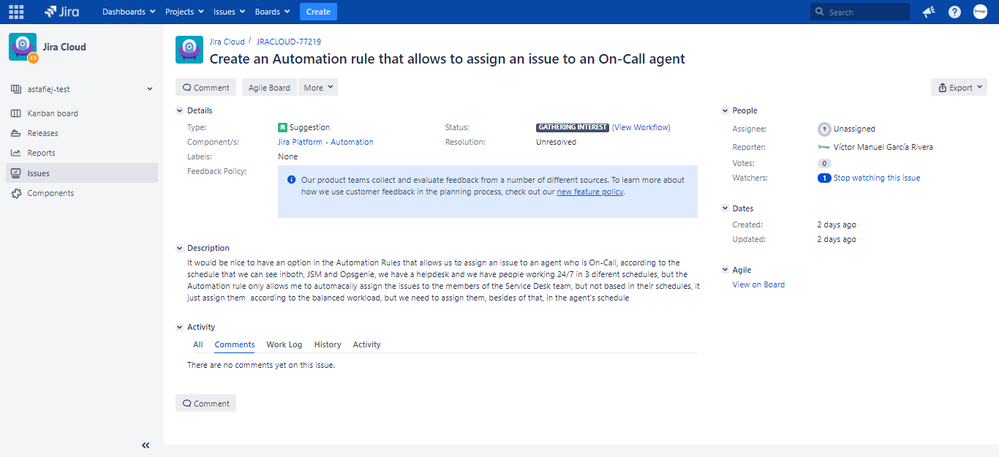999x457 pixels.
Task: Click the top Comment button
Action: tap(206, 87)
